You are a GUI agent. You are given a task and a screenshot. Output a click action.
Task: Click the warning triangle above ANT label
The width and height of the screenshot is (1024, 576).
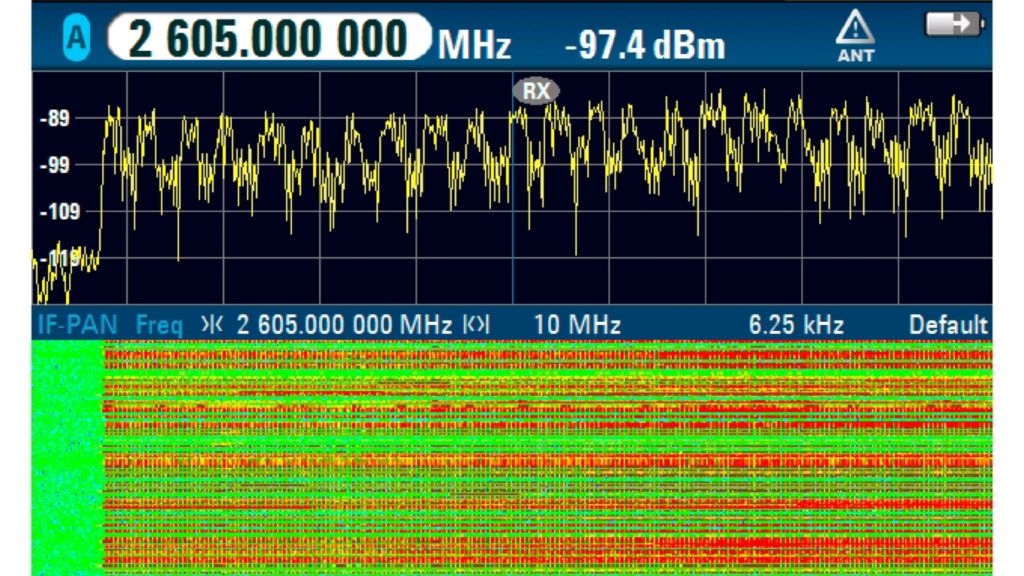coord(855,26)
